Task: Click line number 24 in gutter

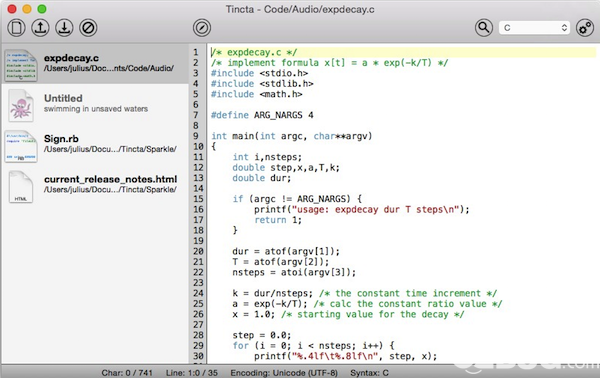Action: coord(198,293)
